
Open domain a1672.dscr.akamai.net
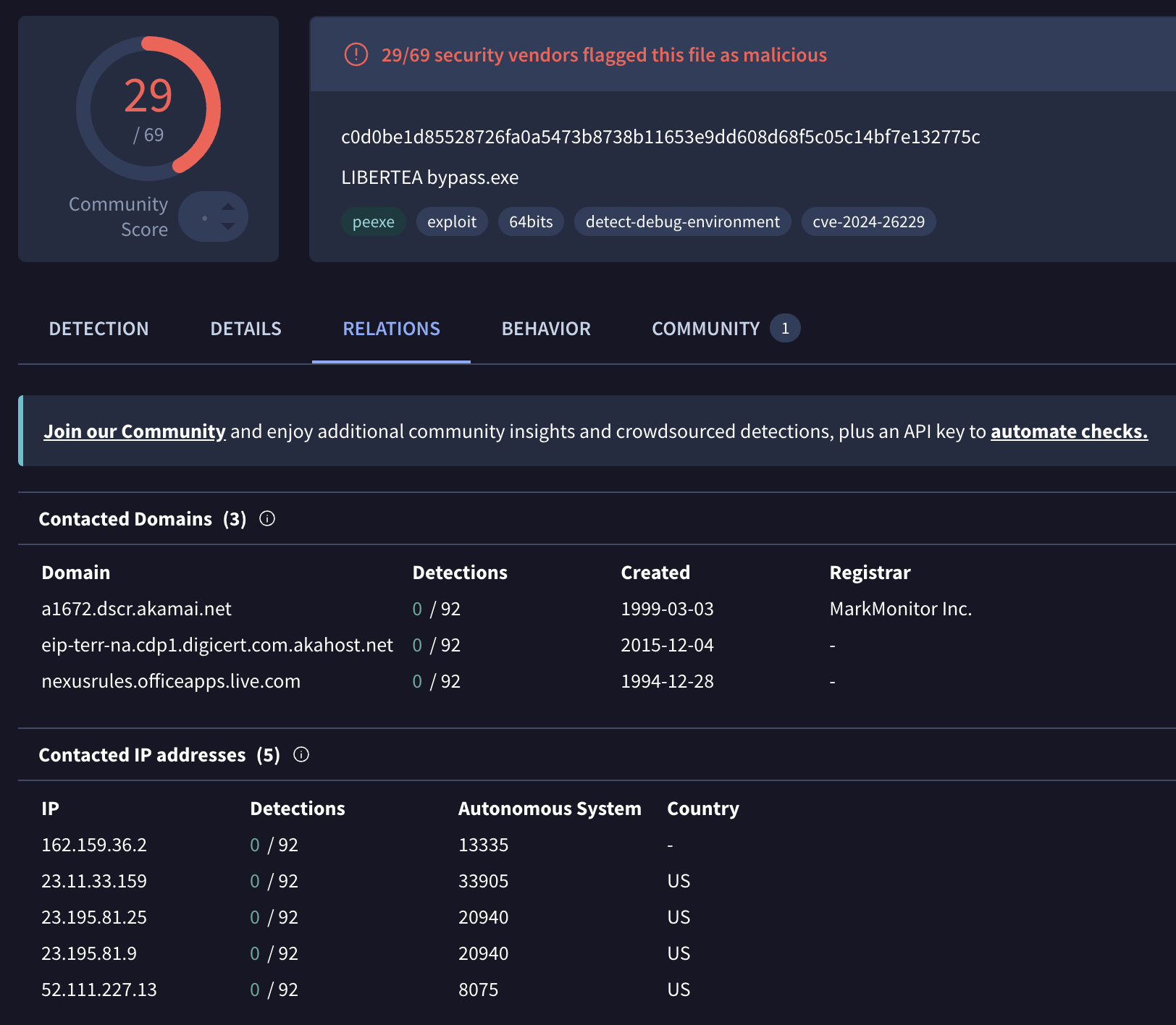pyautogui.click(x=136, y=609)
